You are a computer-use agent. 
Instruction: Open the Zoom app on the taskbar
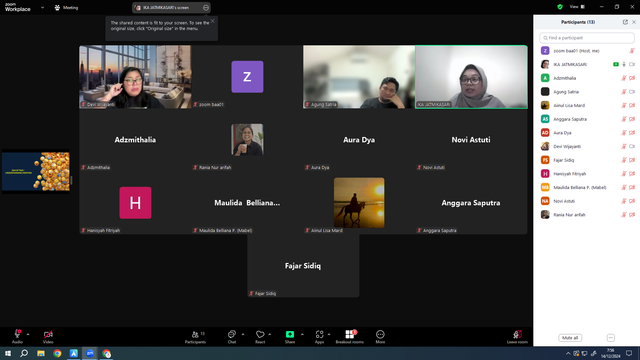pos(90,353)
